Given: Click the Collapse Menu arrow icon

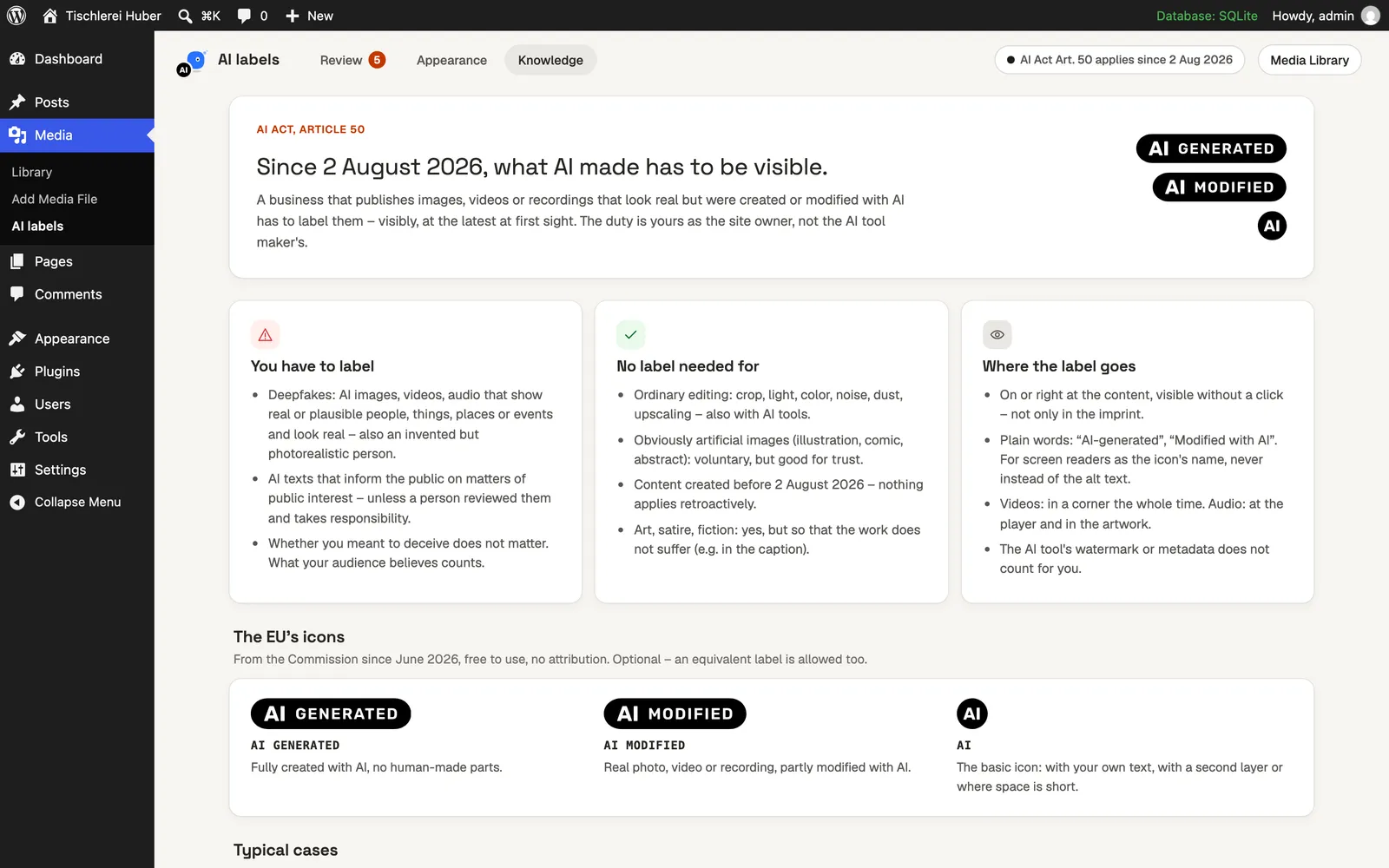Looking at the screenshot, I should (17, 503).
